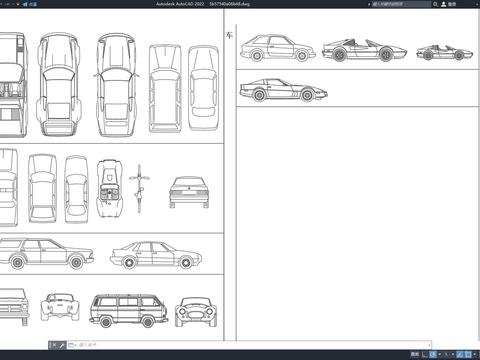Screen dimensions: 480x360
Task: Toggle object snap highlighted status bar icon
Action: (x=468, y=354)
